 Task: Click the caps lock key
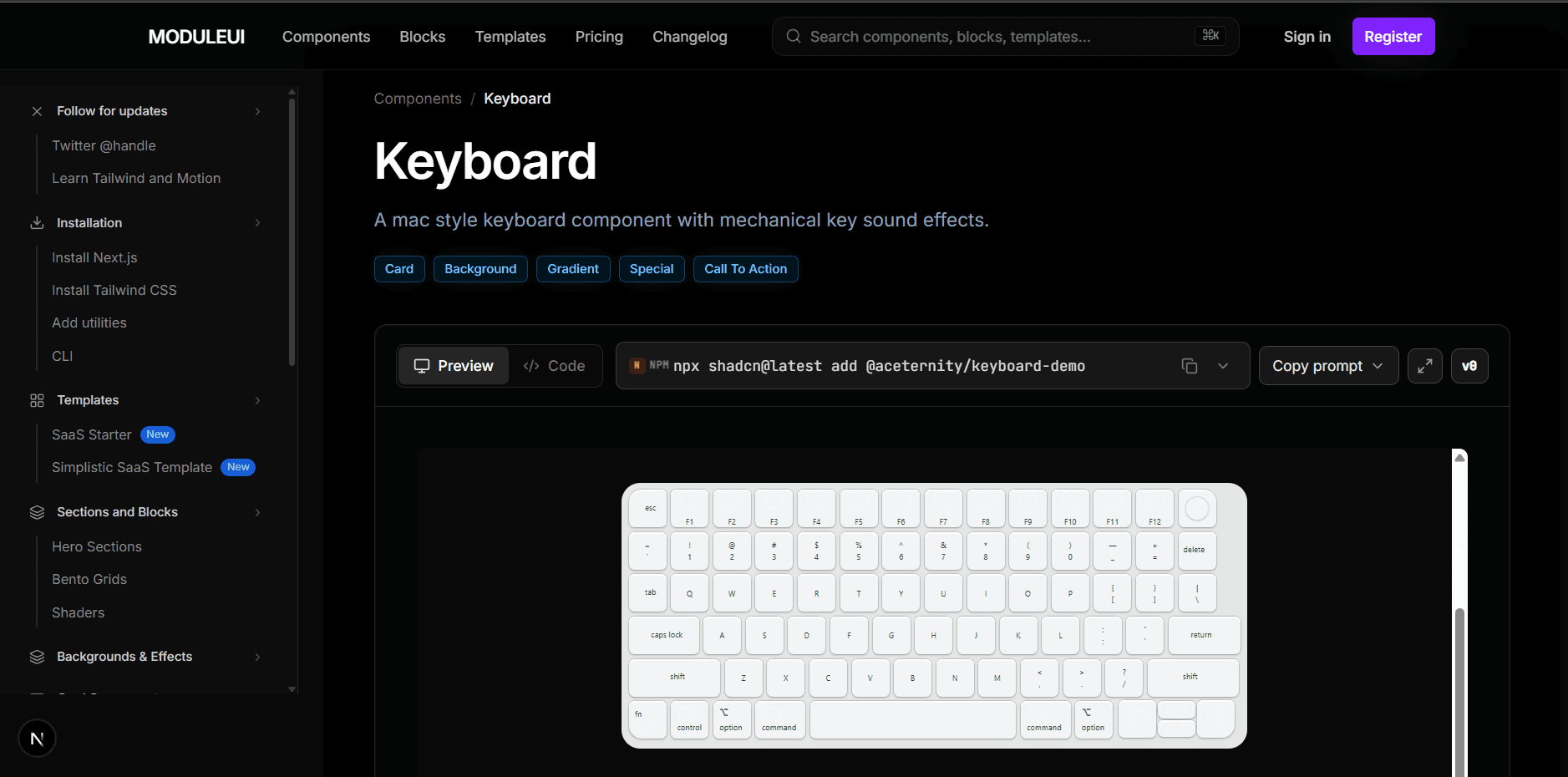point(664,635)
